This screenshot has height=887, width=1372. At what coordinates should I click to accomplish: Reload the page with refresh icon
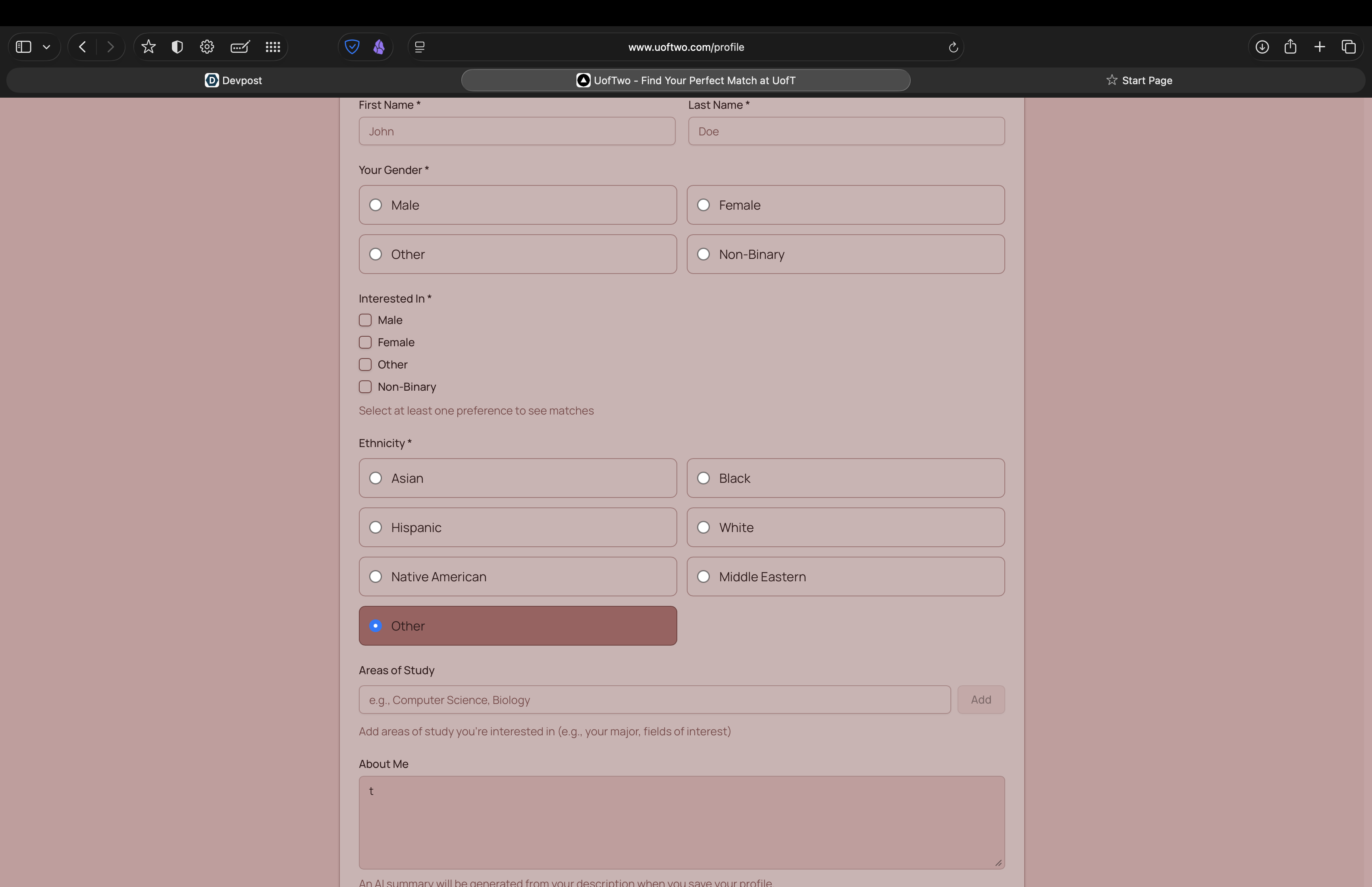pyautogui.click(x=953, y=47)
